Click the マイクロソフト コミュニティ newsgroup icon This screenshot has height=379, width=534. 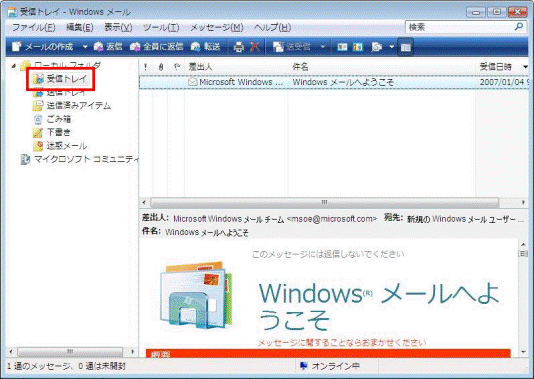(25, 159)
